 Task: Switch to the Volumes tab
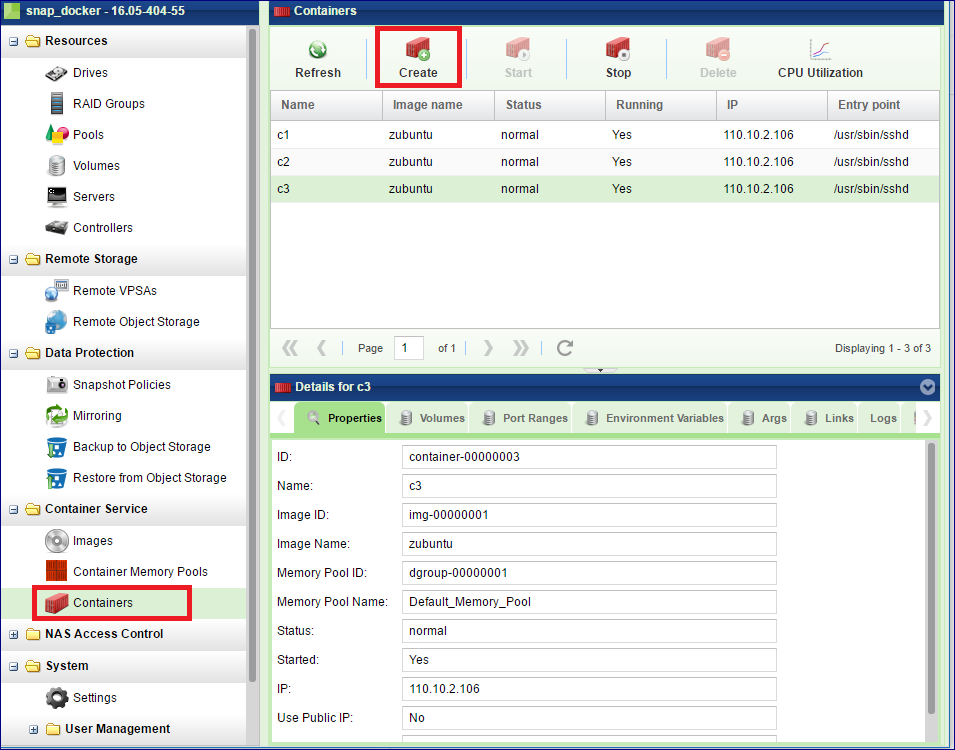(x=428, y=418)
